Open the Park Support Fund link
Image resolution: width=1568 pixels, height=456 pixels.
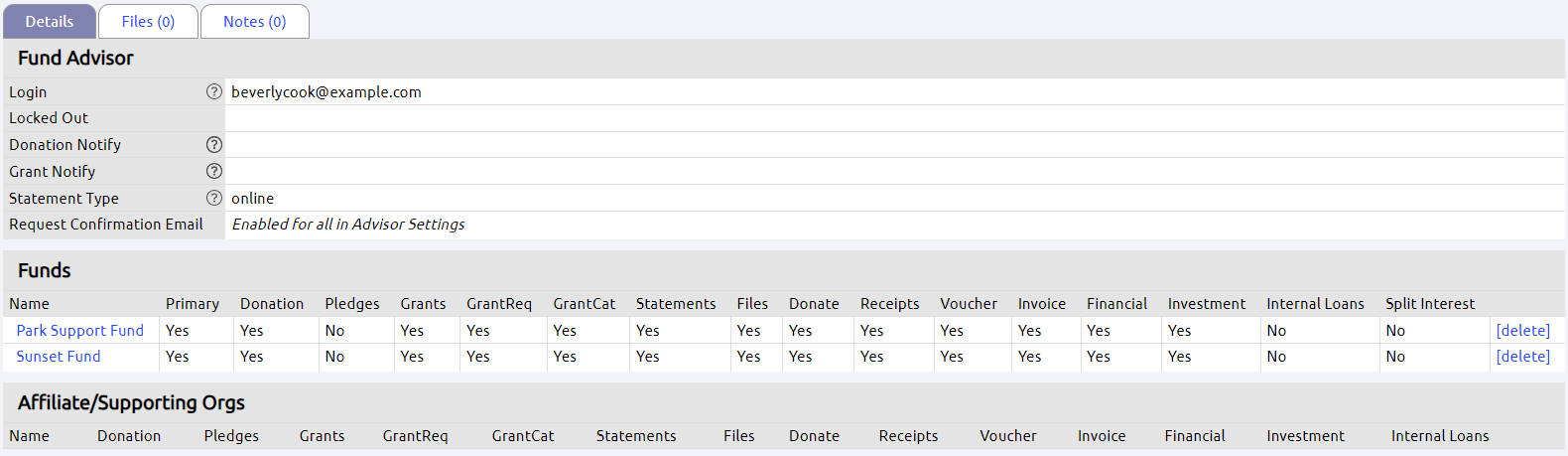pos(79,331)
